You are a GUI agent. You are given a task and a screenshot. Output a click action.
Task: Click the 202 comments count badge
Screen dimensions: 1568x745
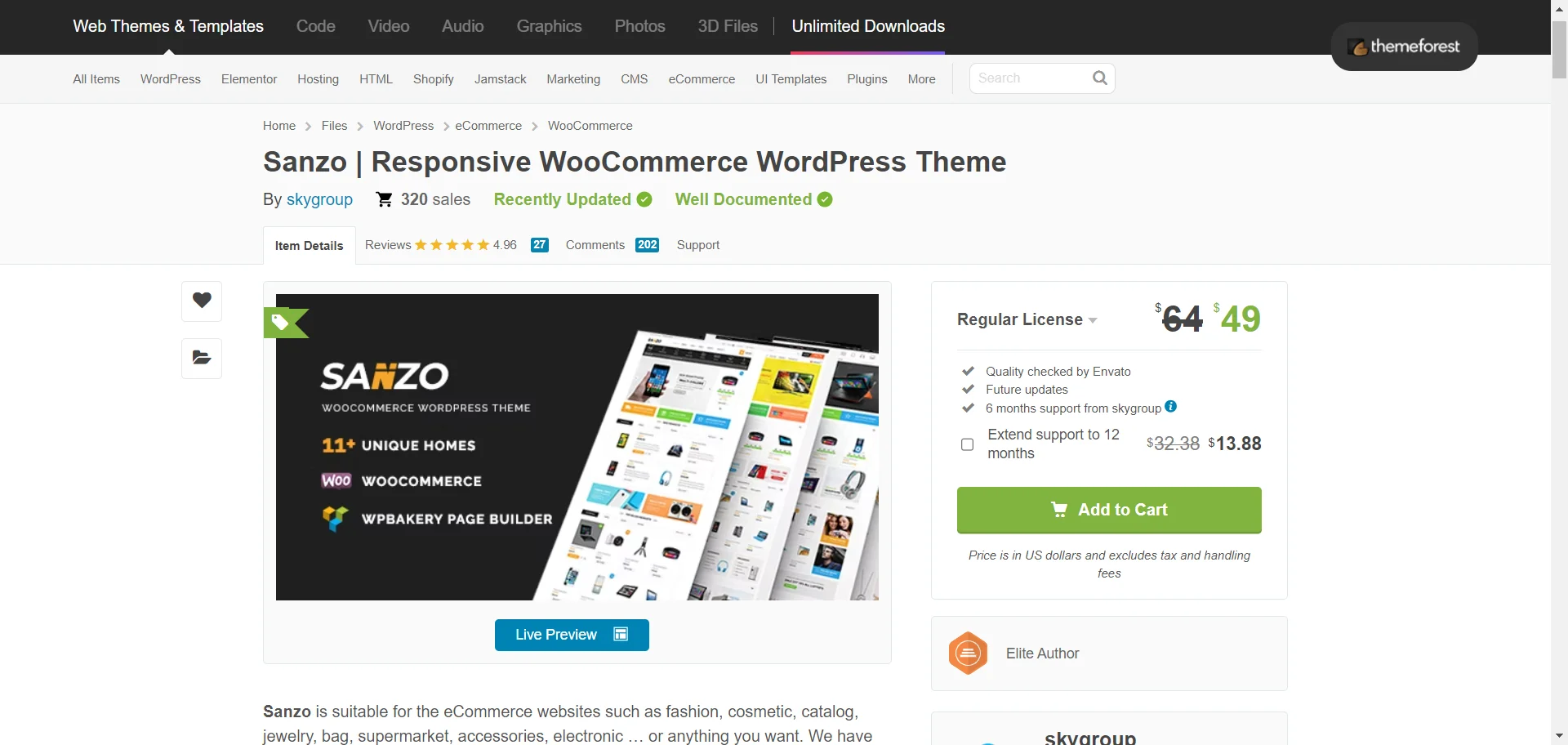[648, 245]
